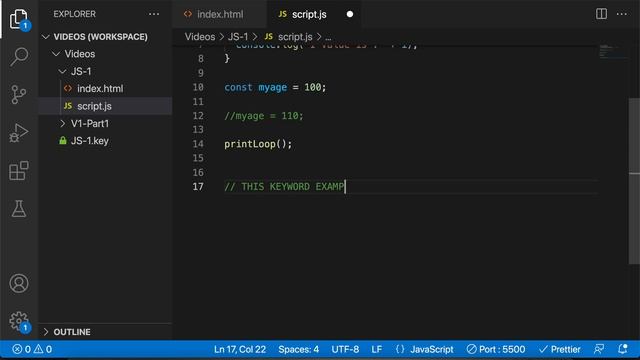Open editor more actions ellipsis
This screenshot has height=360, width=640.
[x=622, y=14]
